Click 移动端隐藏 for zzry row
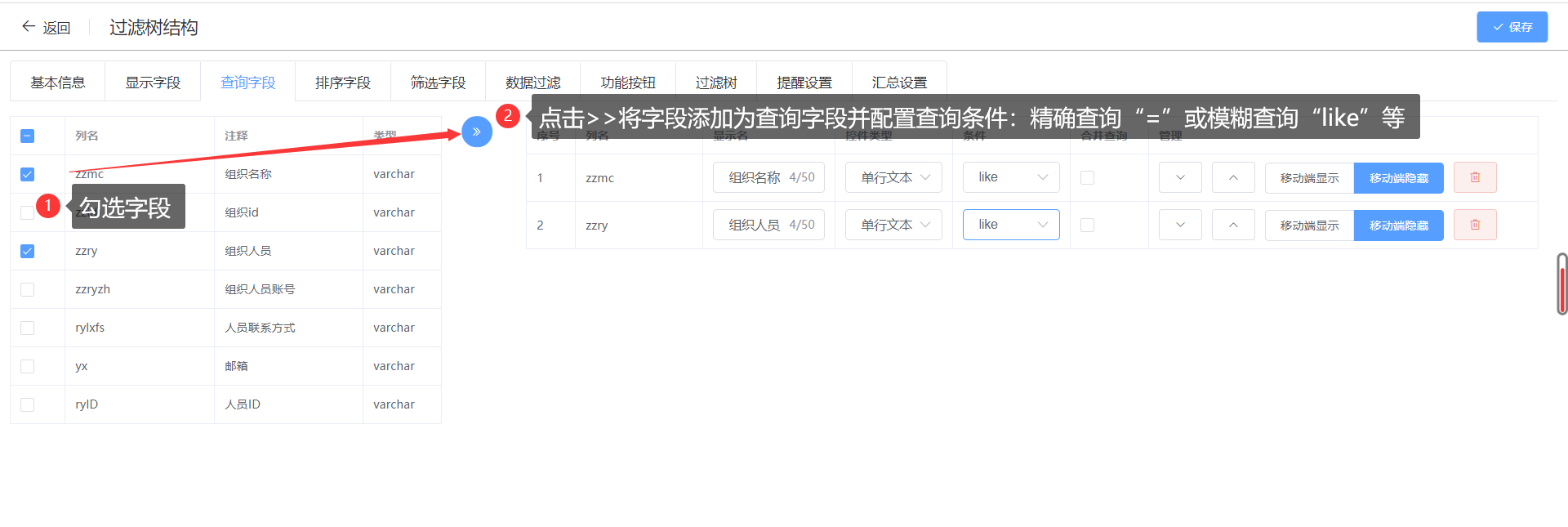Image resolution: width=1568 pixels, height=527 pixels. (x=1399, y=225)
